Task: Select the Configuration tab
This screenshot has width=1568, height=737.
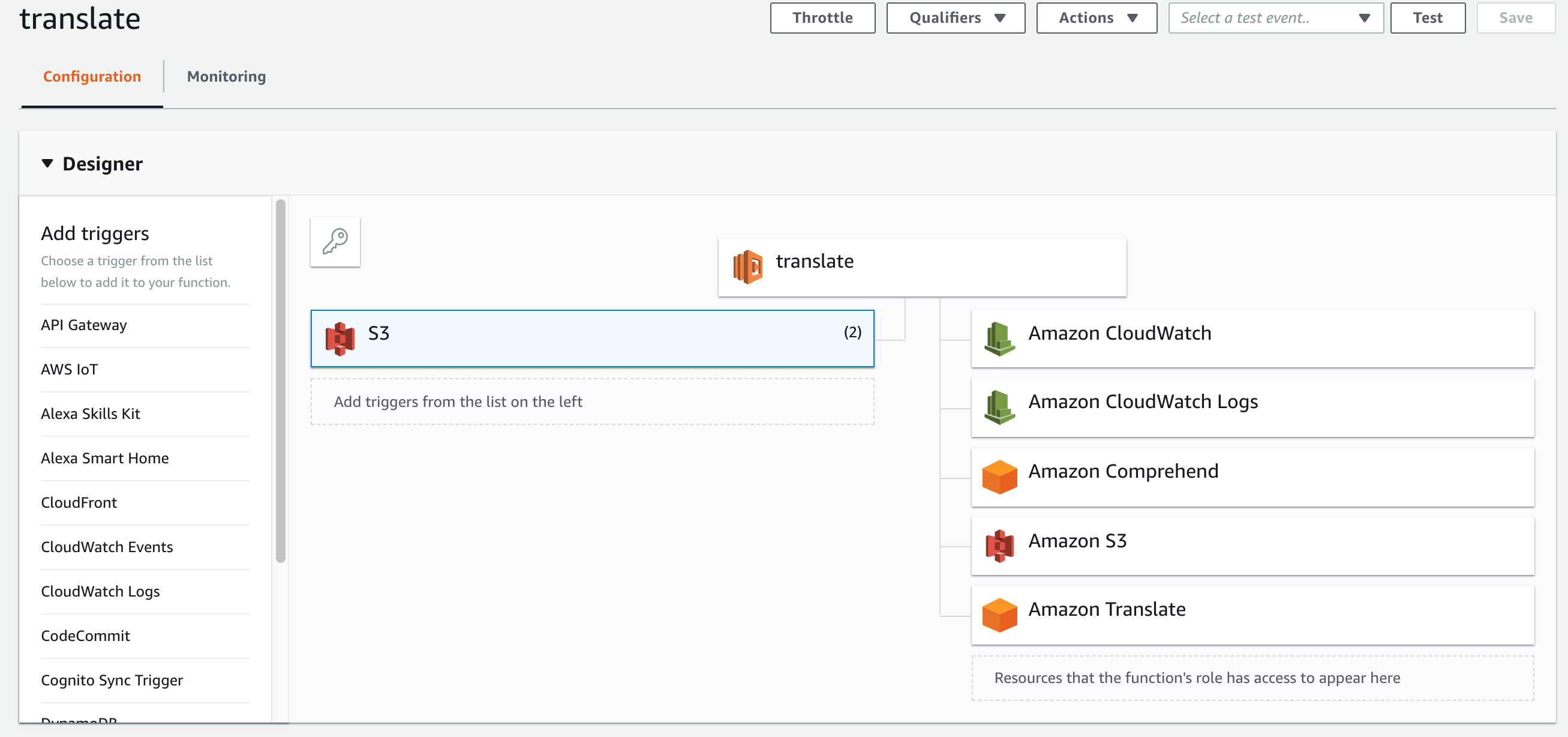Action: click(92, 76)
